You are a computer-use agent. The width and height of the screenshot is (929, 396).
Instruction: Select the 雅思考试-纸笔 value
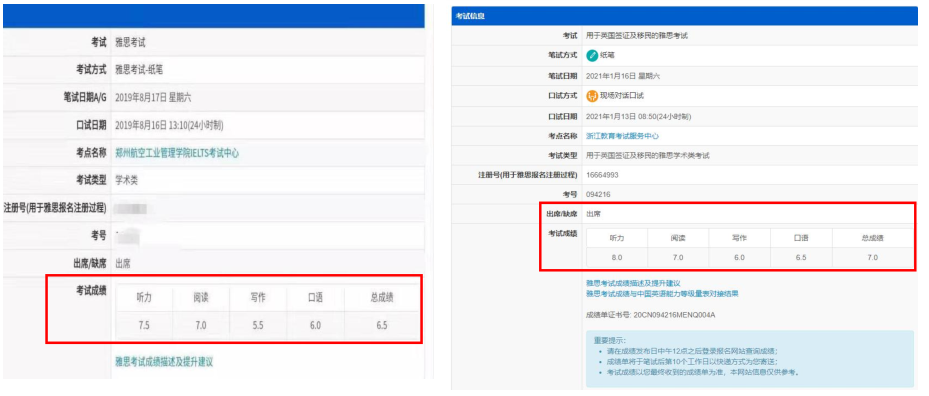(139, 69)
